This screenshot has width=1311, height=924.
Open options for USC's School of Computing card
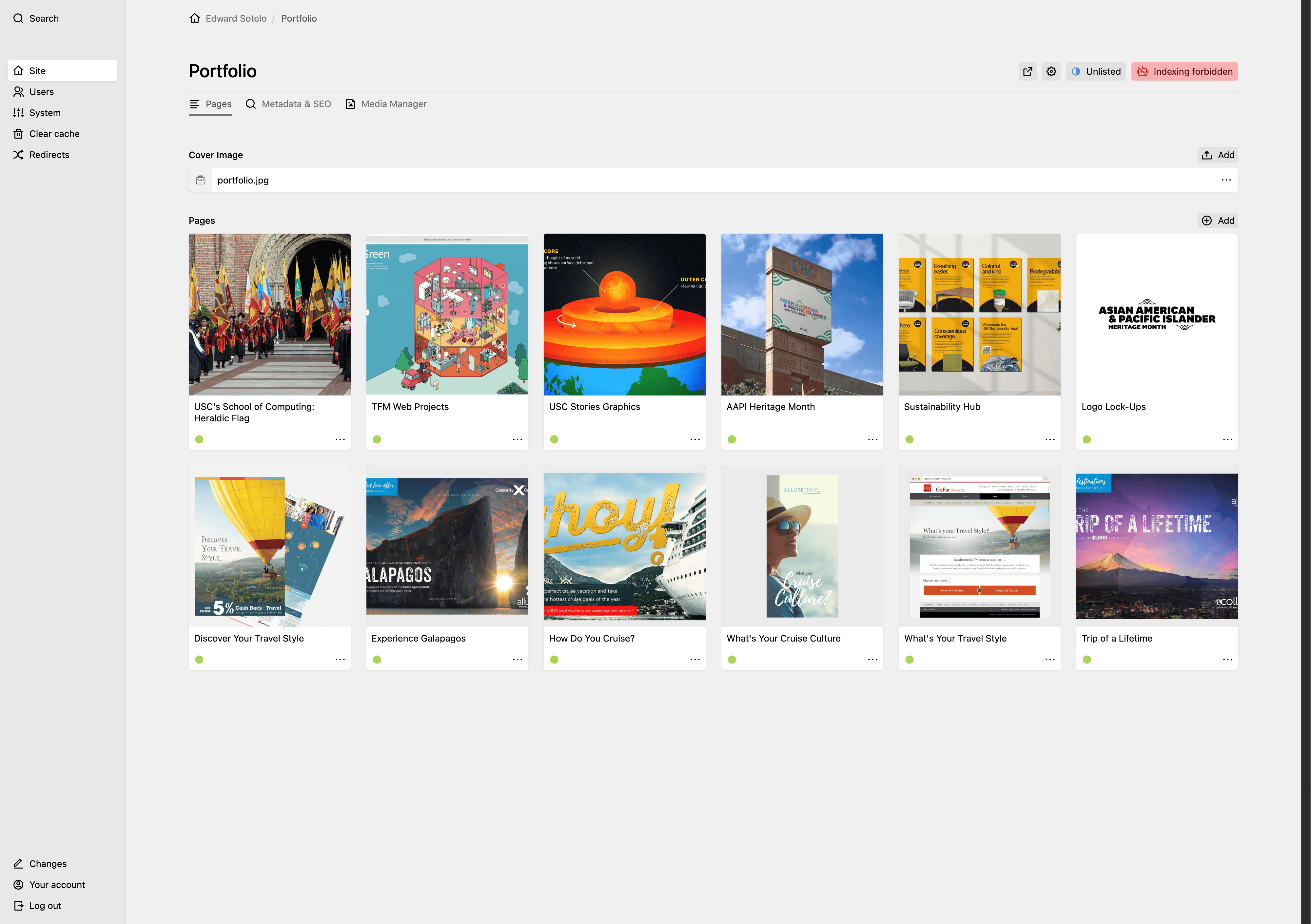(x=340, y=439)
